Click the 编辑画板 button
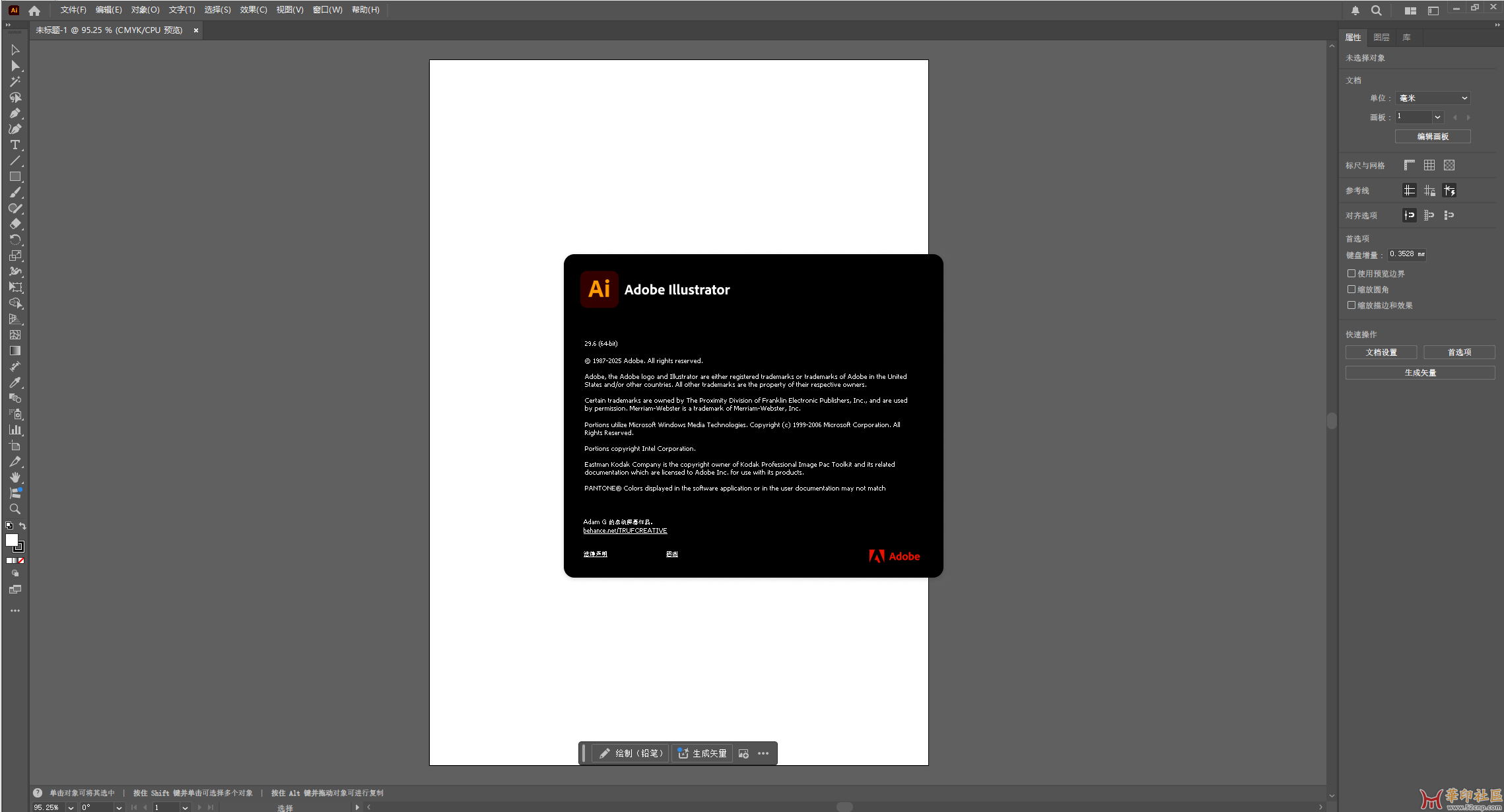 [x=1433, y=137]
